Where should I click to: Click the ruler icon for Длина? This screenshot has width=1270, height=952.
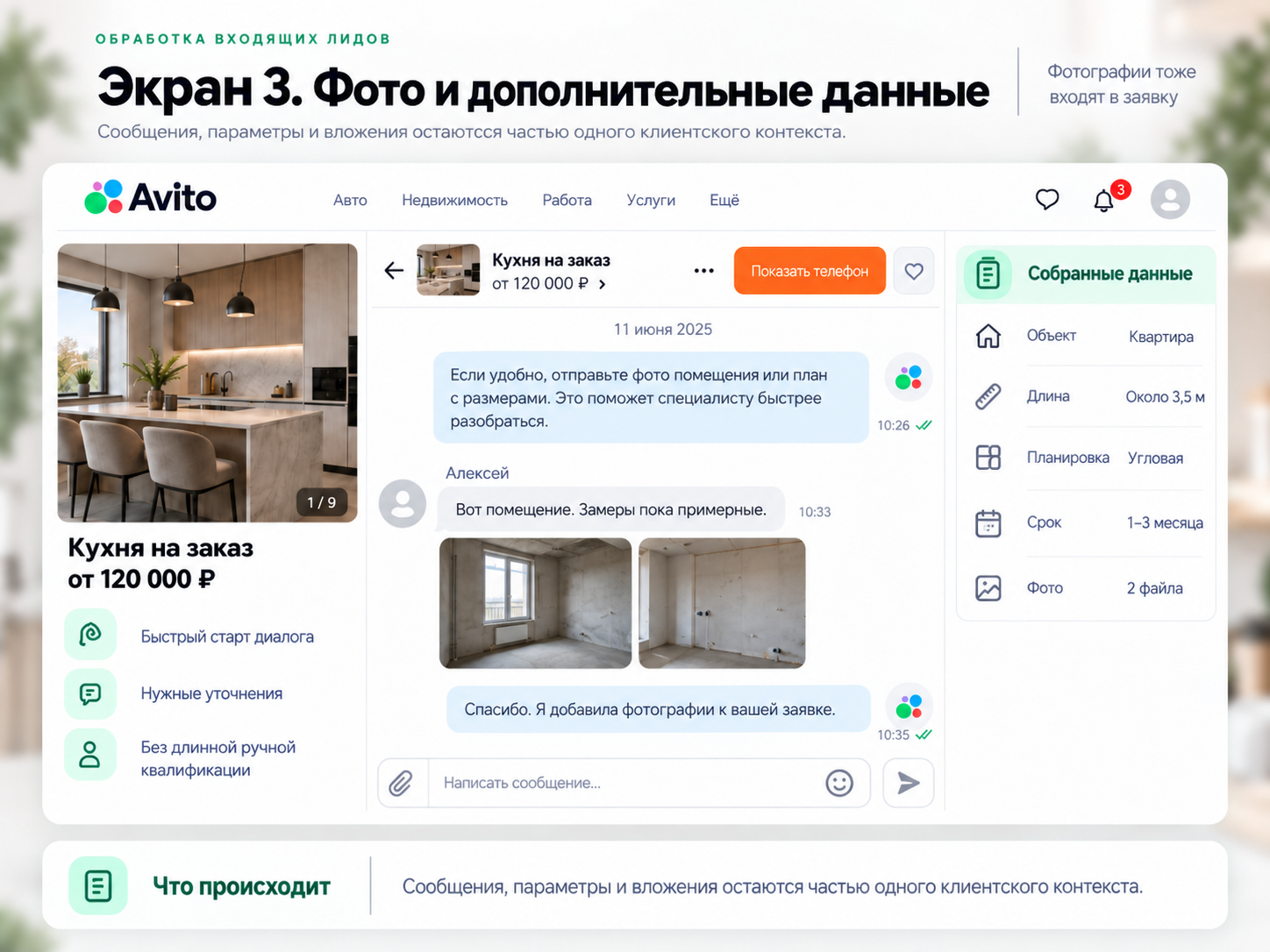click(x=988, y=397)
